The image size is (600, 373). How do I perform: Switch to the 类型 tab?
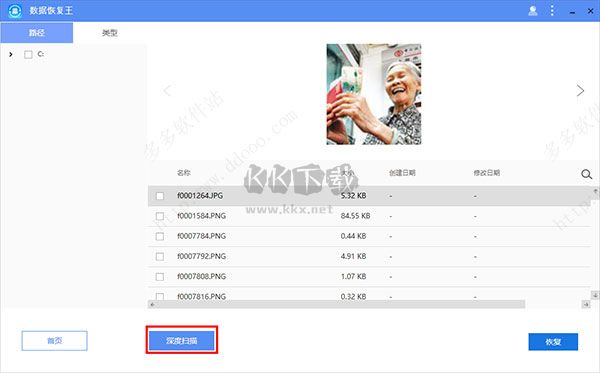109,33
